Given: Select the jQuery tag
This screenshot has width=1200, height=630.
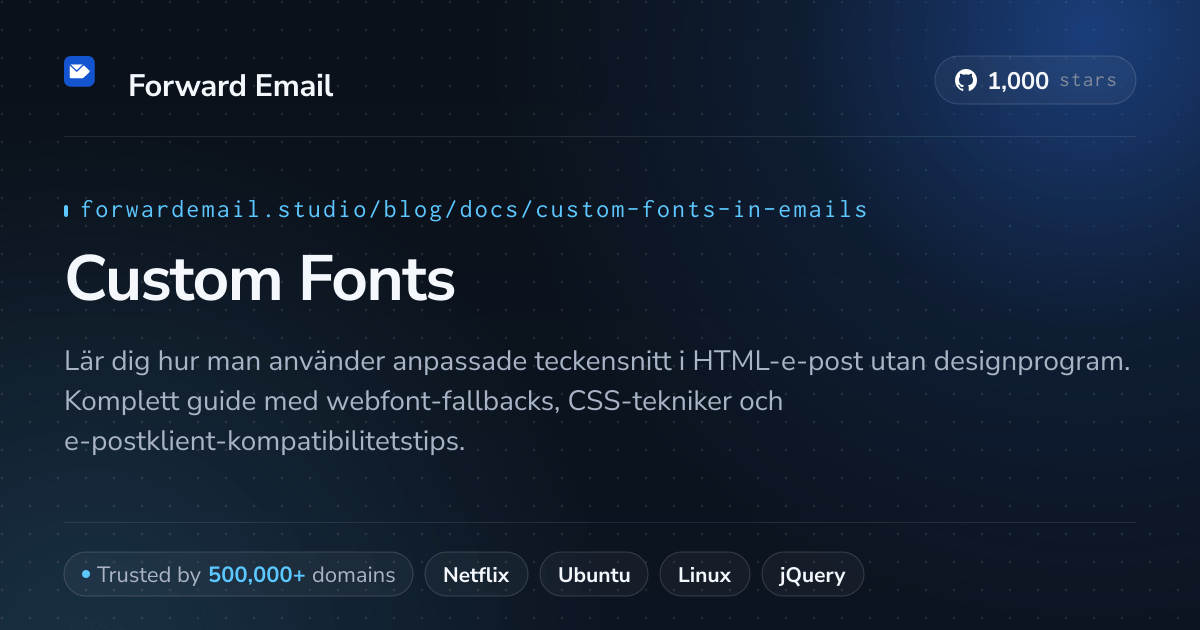Looking at the screenshot, I should 813,575.
